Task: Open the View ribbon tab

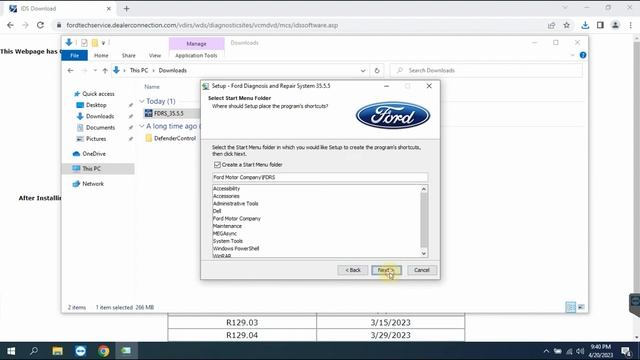Action: pos(155,56)
